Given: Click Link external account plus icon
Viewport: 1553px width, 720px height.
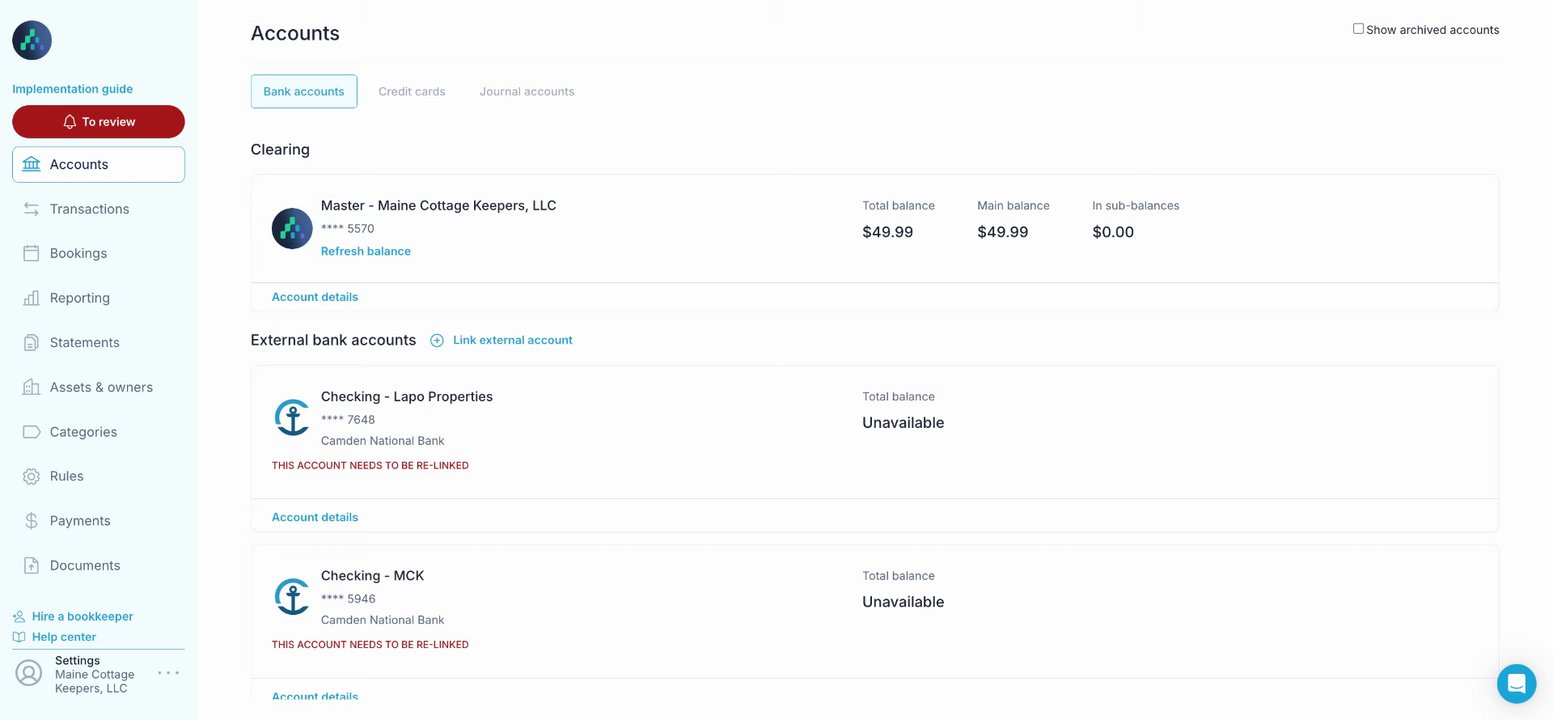Looking at the screenshot, I should click(437, 340).
